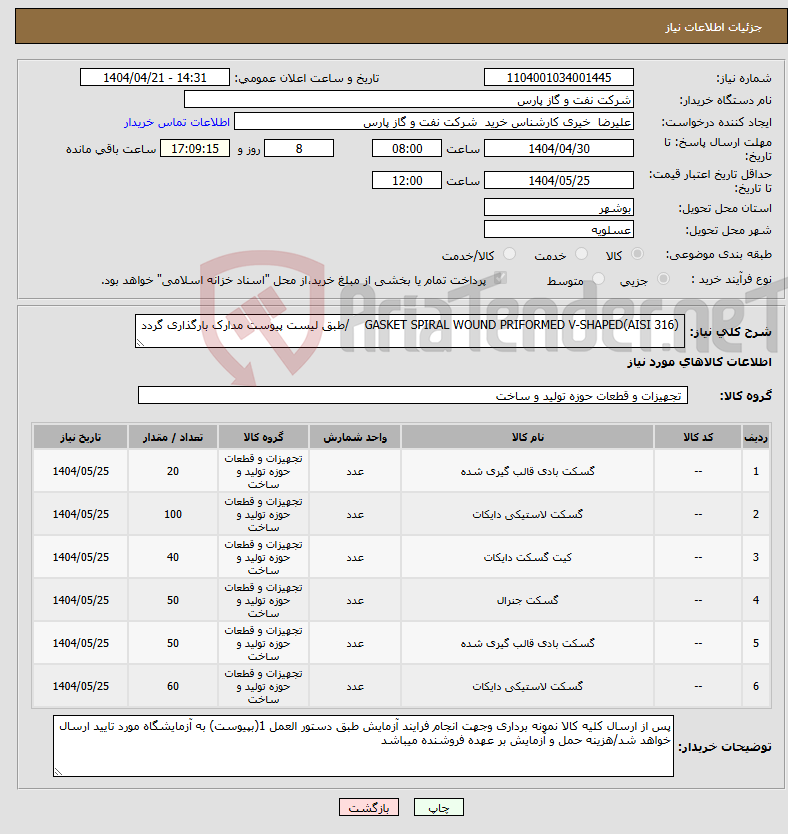Click the request creator name field
Screen dimensions: 788x834
click(434, 122)
